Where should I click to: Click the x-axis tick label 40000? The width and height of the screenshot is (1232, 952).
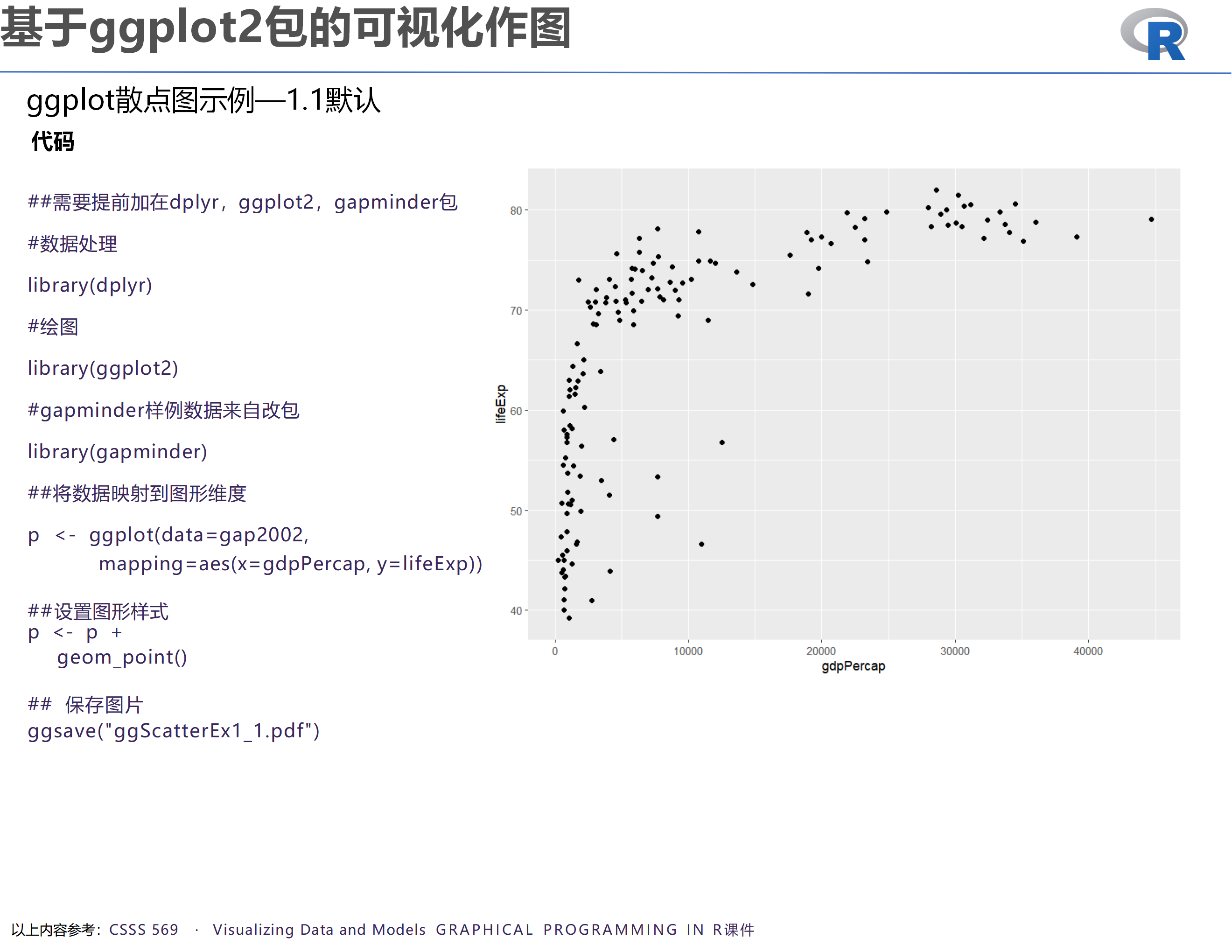pos(1088,651)
